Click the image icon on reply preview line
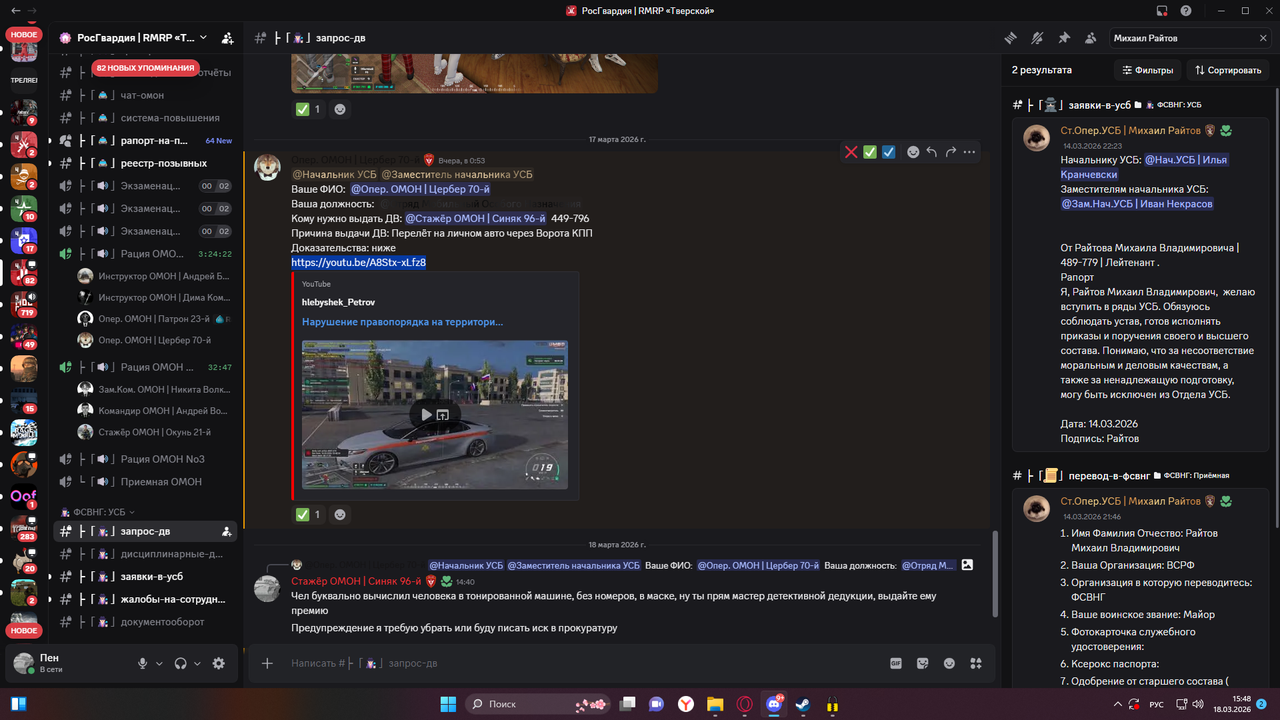 click(x=967, y=565)
